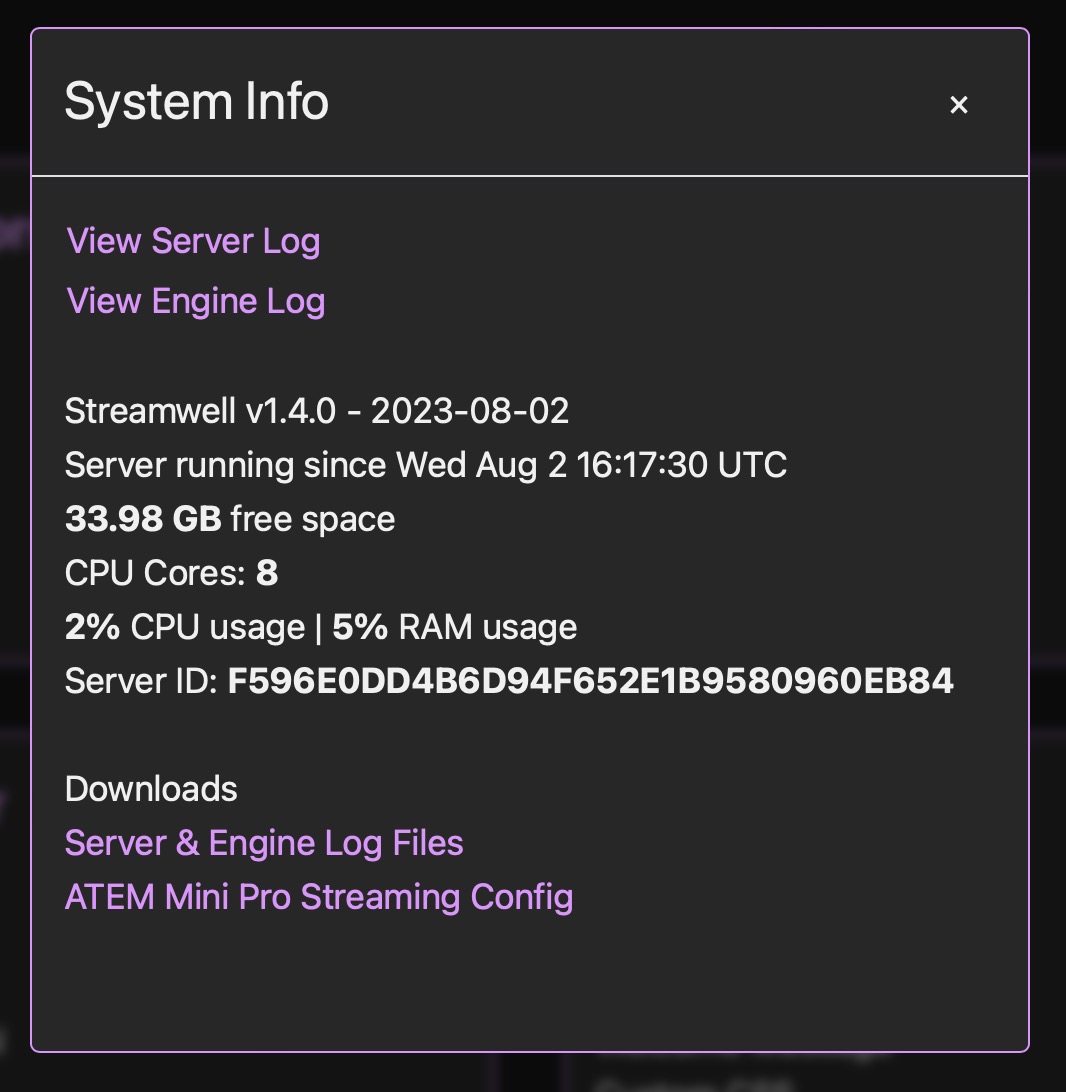
Task: Download ATEM Mini Pro Streaming Config
Action: pyautogui.click(x=319, y=897)
